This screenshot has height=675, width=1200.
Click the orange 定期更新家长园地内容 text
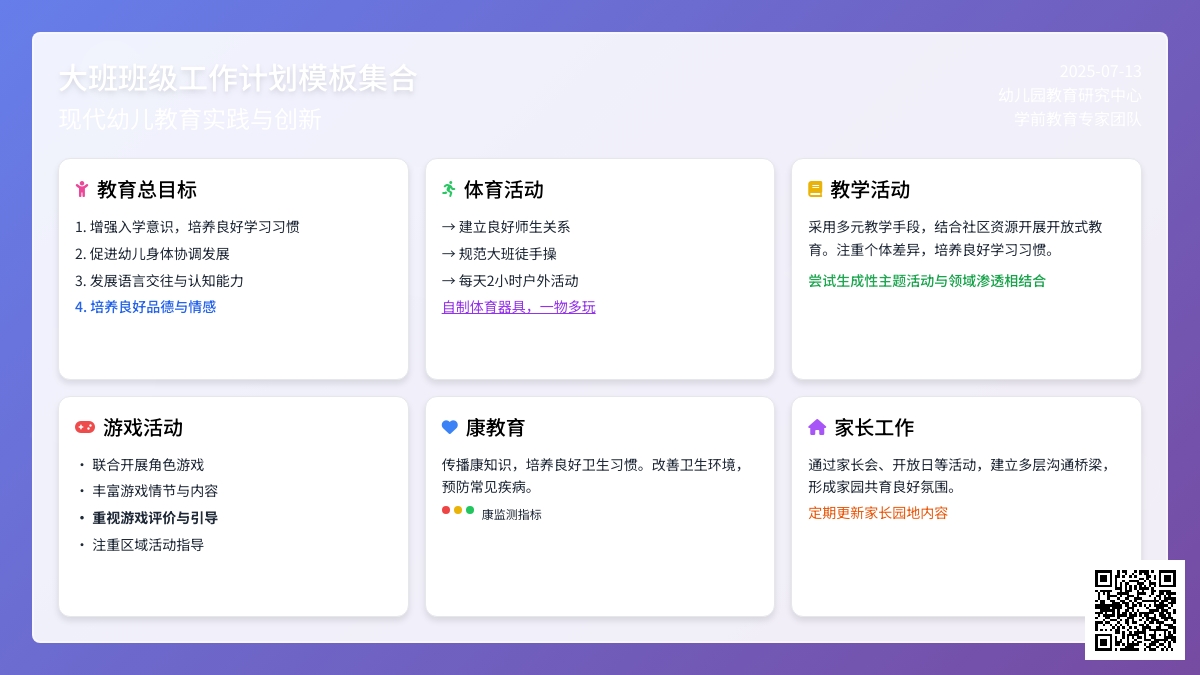coord(878,513)
